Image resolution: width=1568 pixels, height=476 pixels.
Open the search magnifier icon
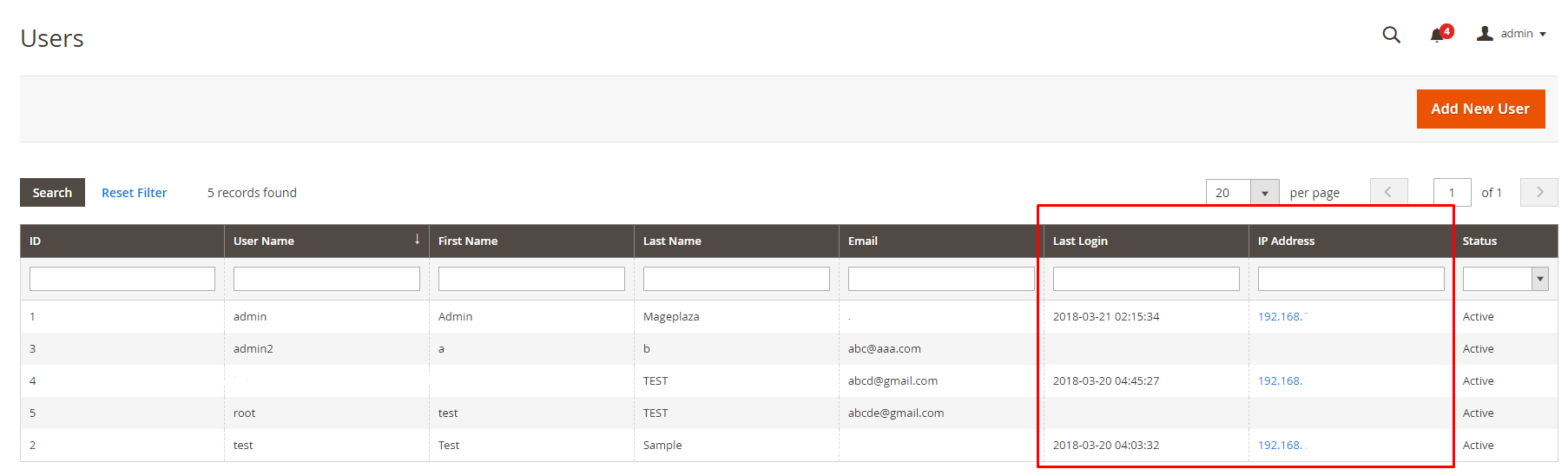pos(1391,35)
